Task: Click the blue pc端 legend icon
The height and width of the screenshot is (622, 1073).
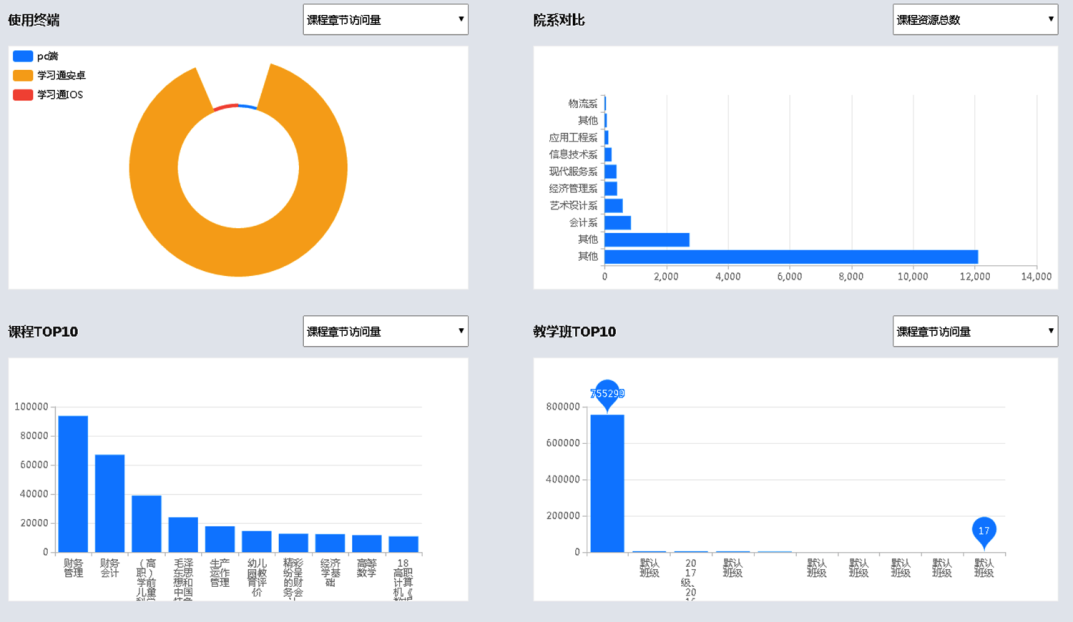Action: [22, 57]
